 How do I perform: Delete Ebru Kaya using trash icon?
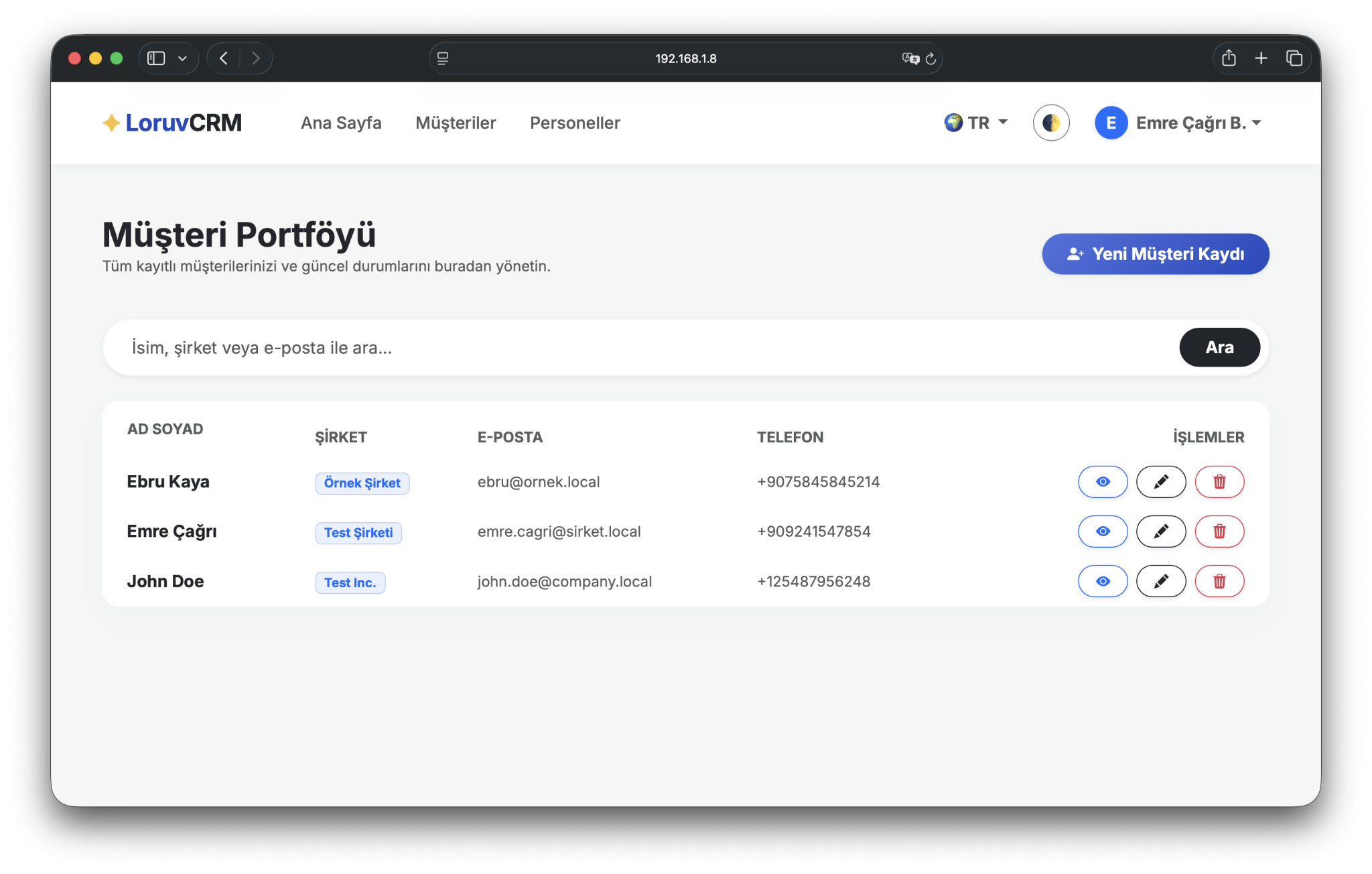(1219, 482)
